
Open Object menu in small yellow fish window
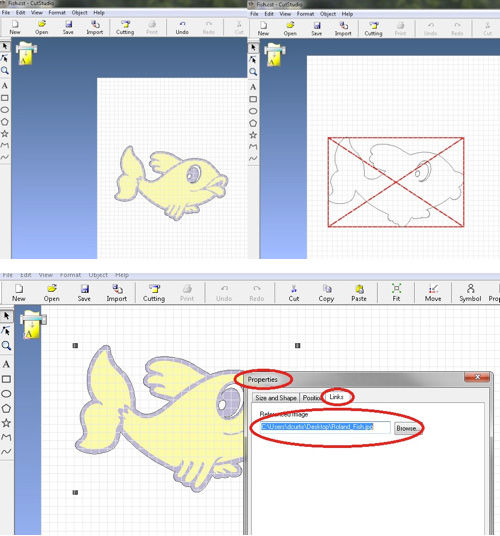[x=79, y=13]
